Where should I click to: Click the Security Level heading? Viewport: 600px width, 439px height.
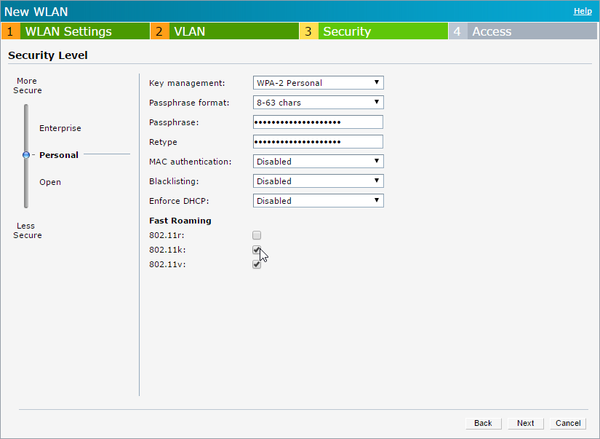coord(48,55)
